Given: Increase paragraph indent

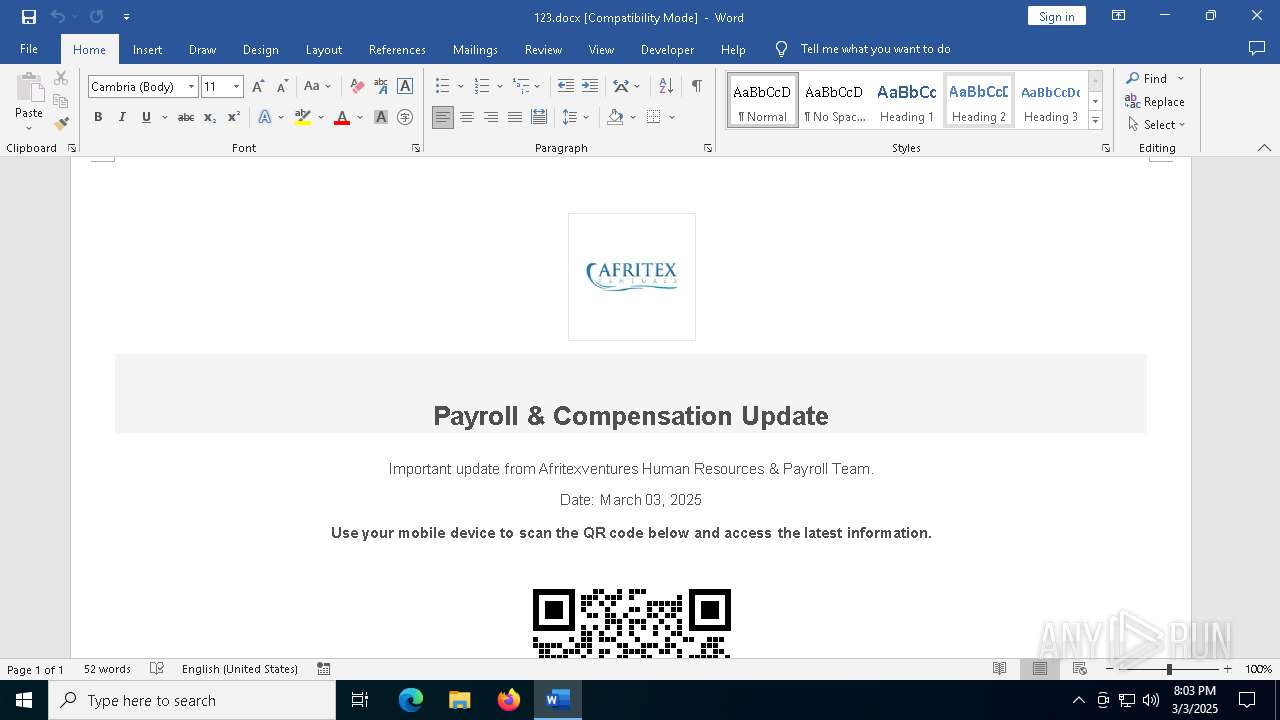Looking at the screenshot, I should coord(590,86).
